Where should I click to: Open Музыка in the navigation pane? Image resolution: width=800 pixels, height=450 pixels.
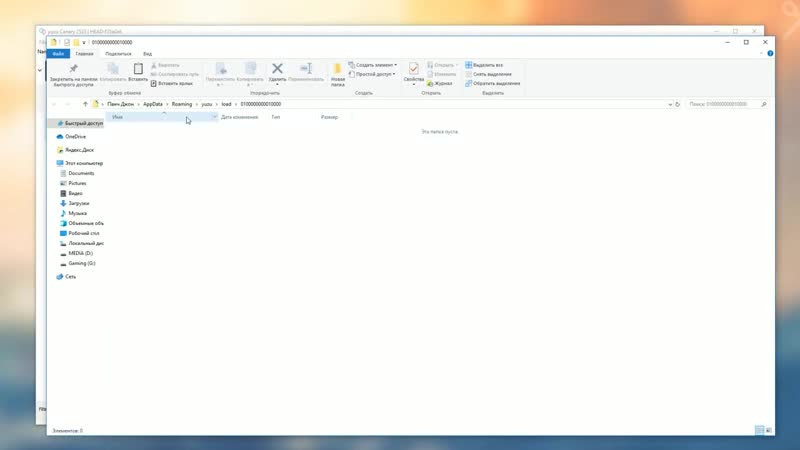[x=73, y=213]
